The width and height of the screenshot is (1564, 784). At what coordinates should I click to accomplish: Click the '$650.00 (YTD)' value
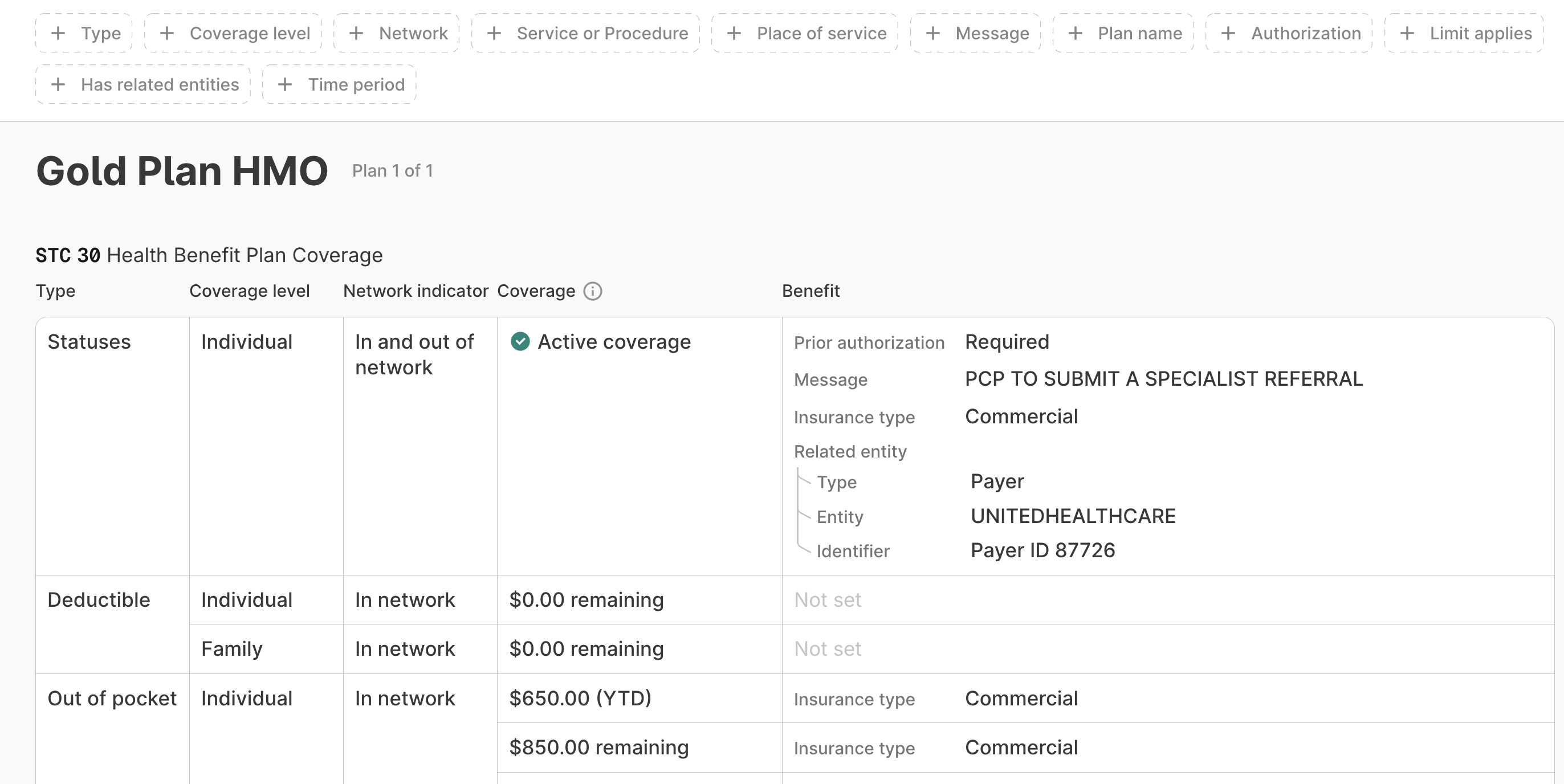tap(580, 699)
